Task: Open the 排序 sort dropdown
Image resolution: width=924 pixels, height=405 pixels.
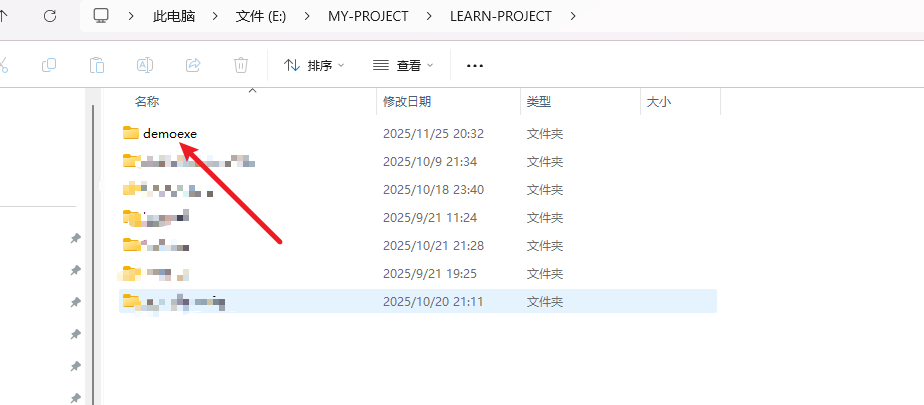Action: (314, 65)
